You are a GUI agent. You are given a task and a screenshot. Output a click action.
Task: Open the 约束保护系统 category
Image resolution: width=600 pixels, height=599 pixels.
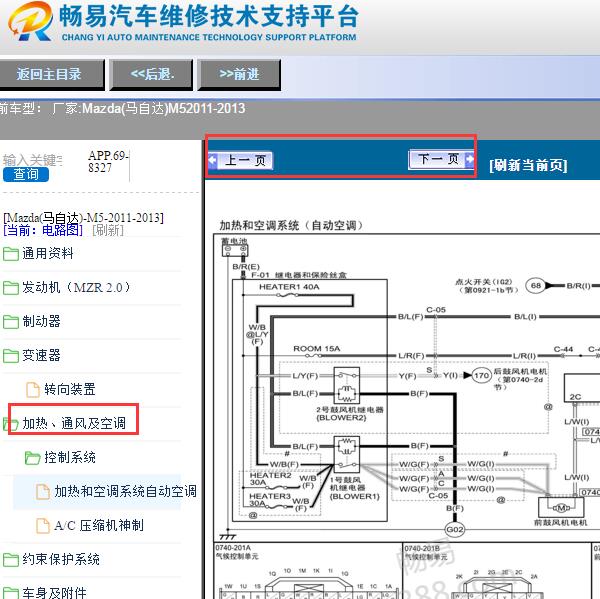coord(61,560)
